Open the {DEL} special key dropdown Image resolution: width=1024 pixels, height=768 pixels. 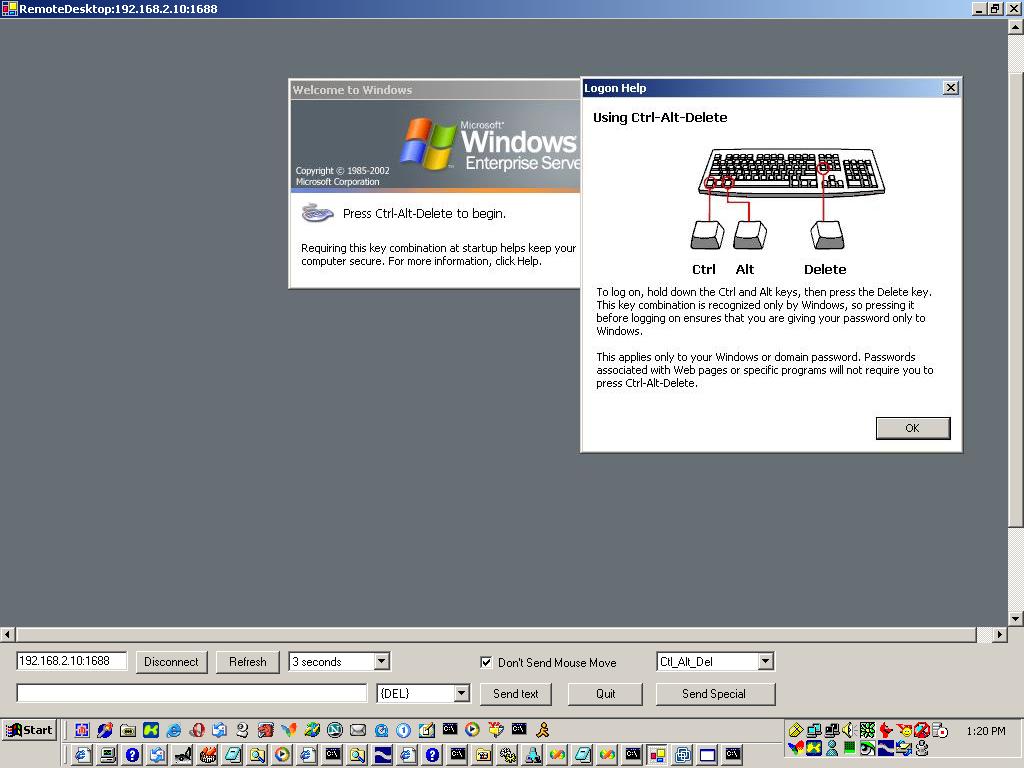point(462,693)
